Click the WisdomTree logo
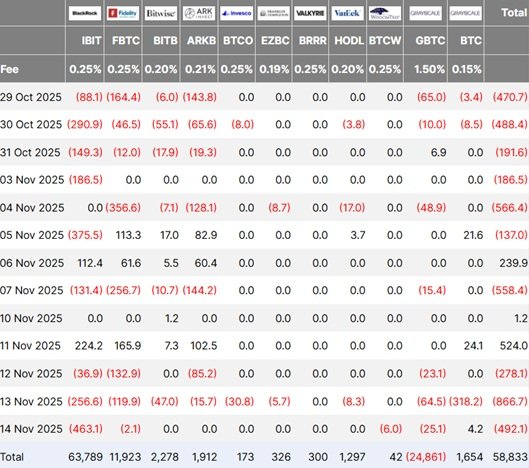Image resolution: width=529 pixels, height=468 pixels. (x=385, y=13)
